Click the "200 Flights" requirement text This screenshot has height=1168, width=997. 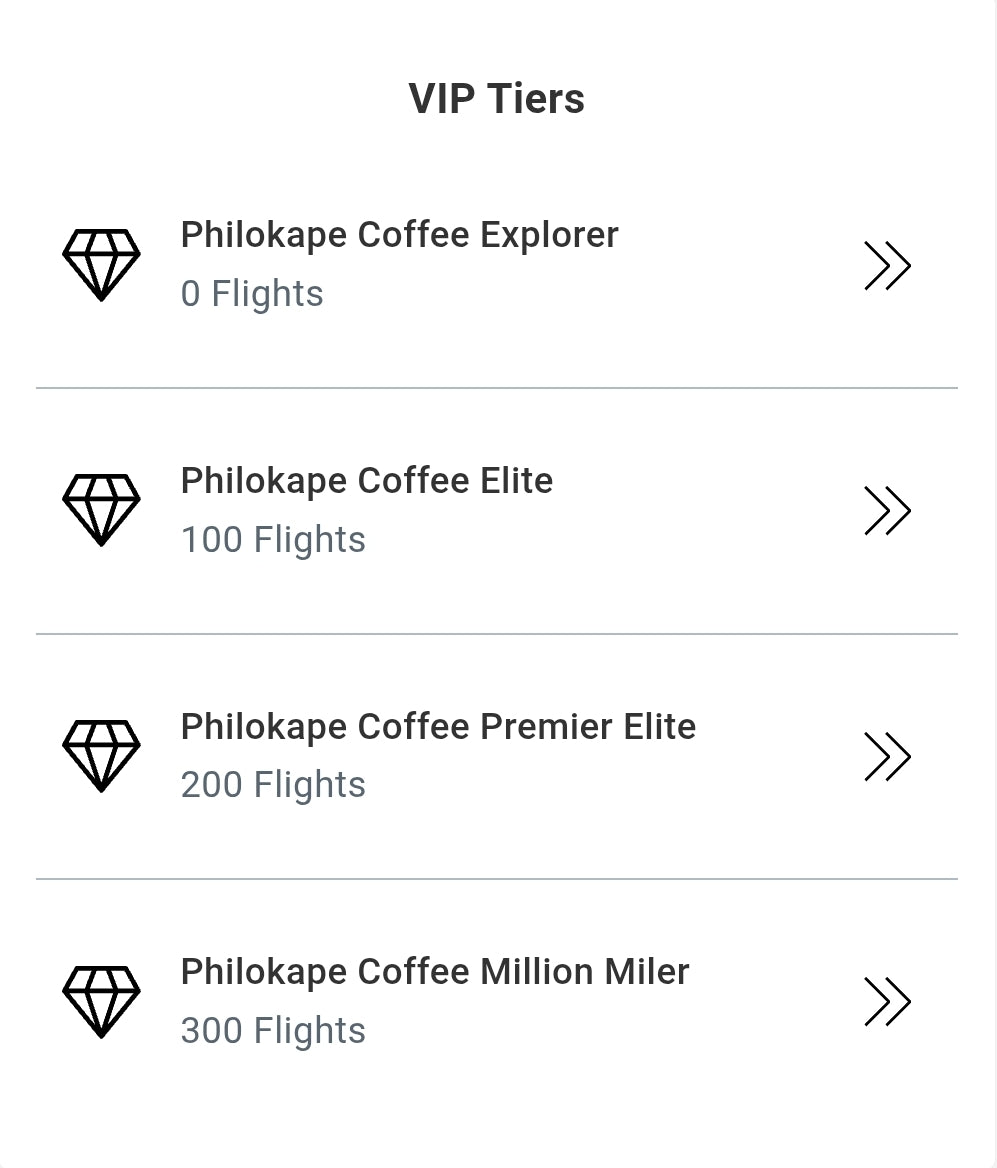coord(273,785)
